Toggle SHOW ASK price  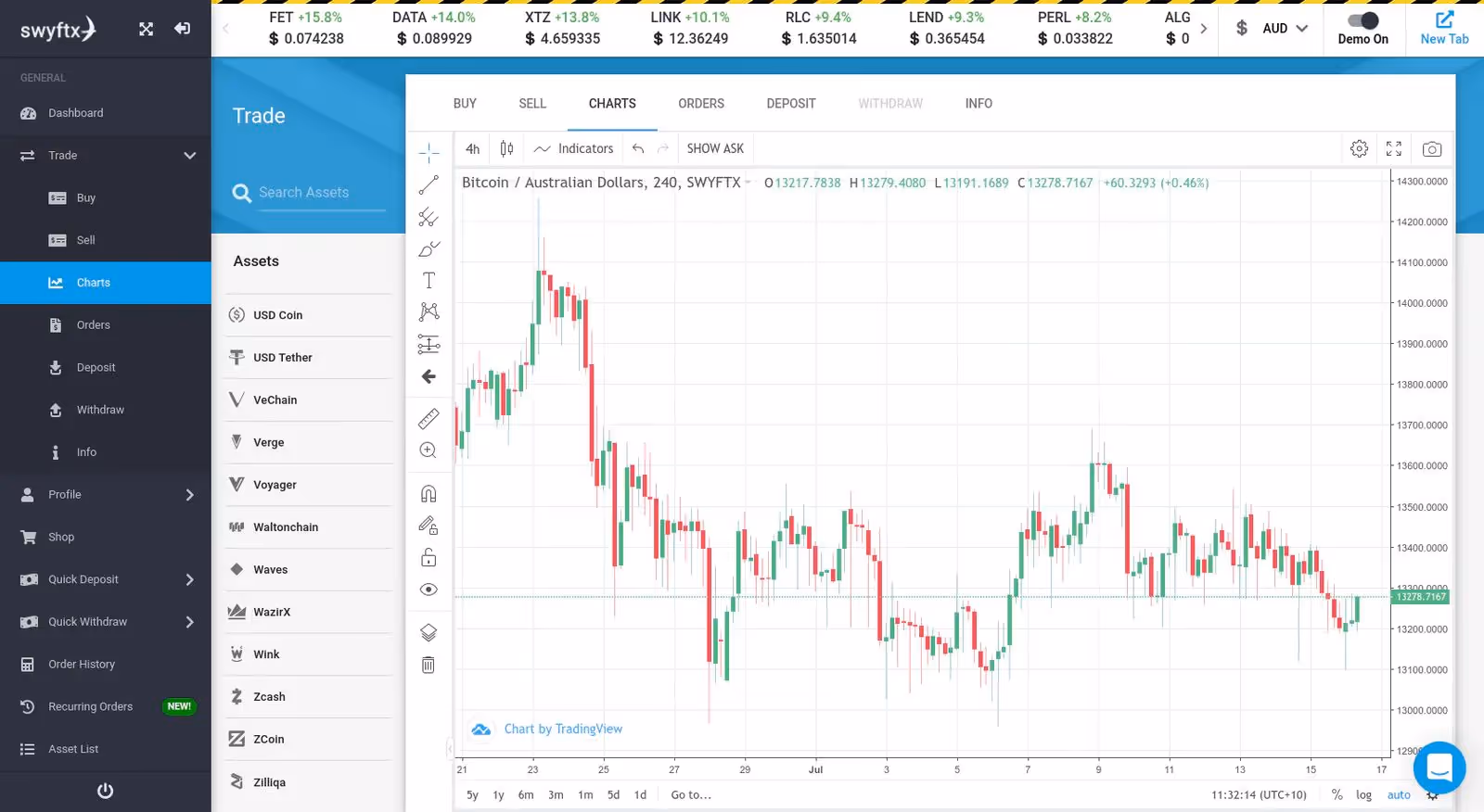715,148
